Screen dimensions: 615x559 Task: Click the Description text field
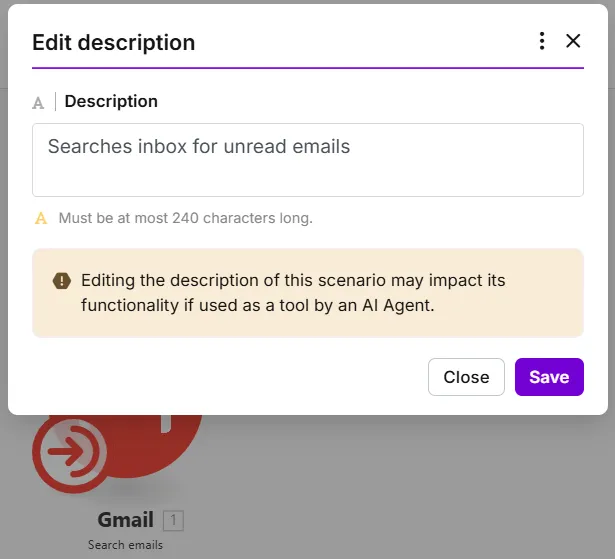click(x=308, y=160)
